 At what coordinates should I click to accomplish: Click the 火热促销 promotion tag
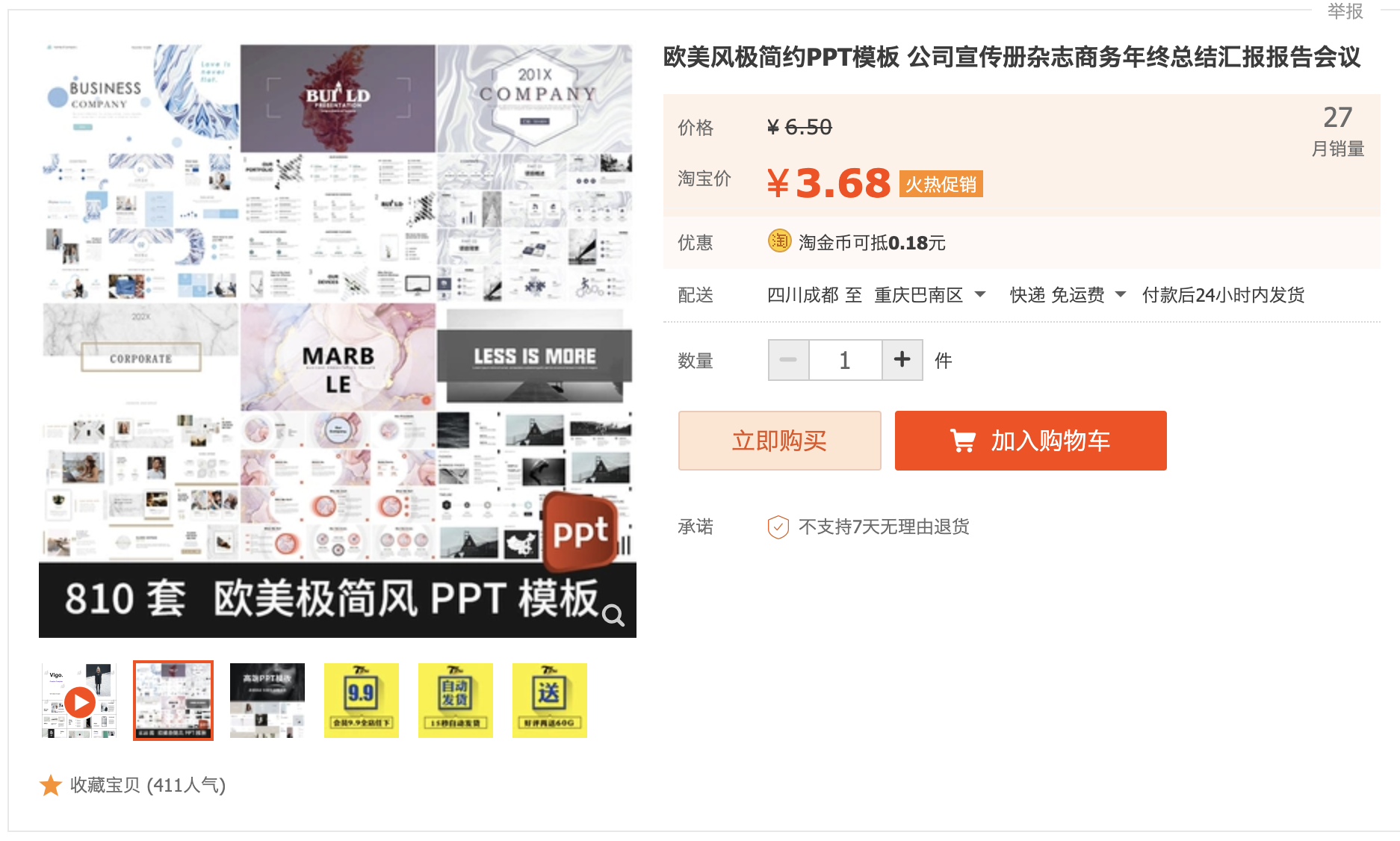pos(941,184)
